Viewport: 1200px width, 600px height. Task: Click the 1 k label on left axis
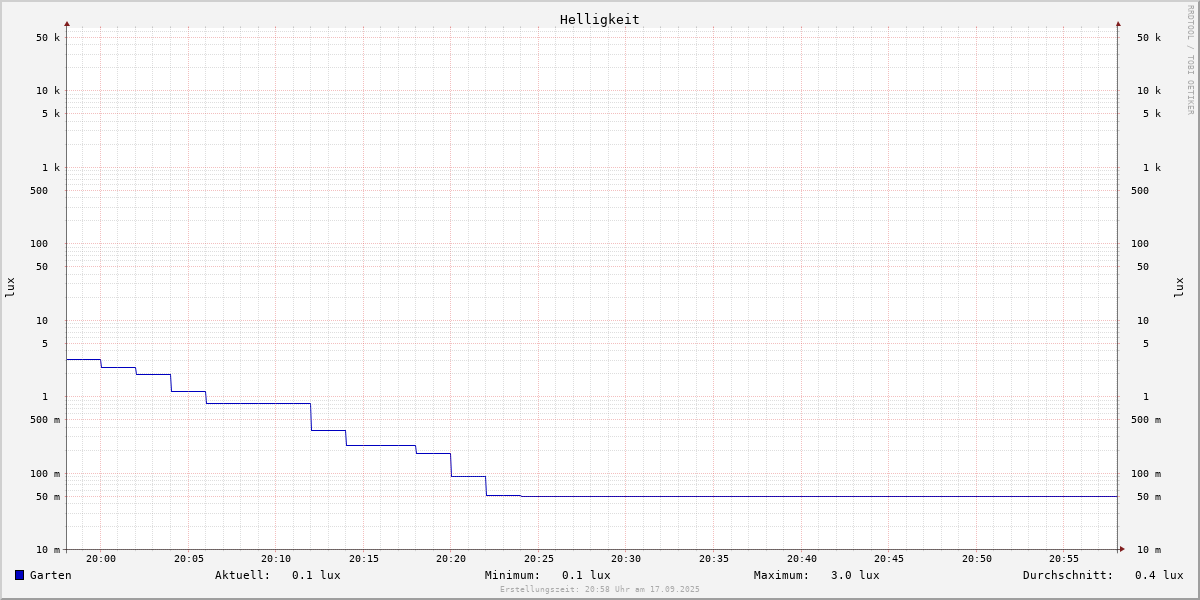(x=51, y=168)
